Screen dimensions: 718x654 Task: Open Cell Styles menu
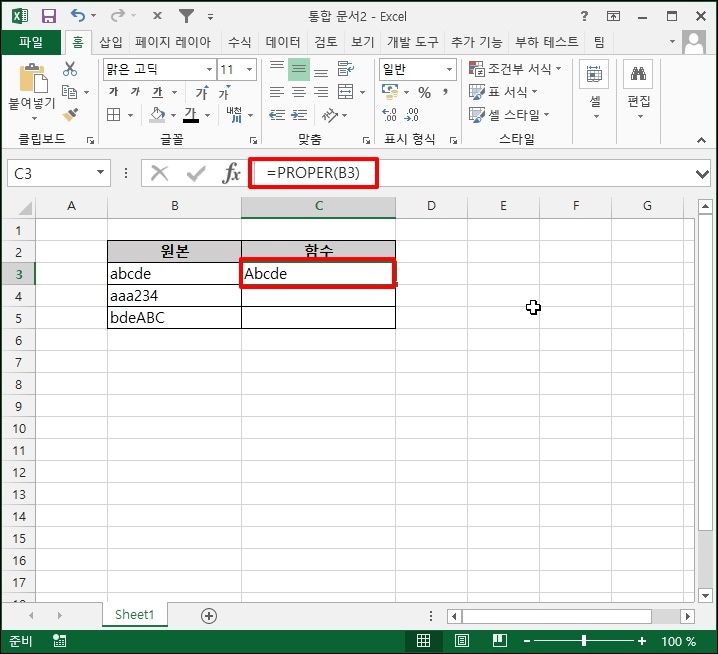click(x=509, y=114)
